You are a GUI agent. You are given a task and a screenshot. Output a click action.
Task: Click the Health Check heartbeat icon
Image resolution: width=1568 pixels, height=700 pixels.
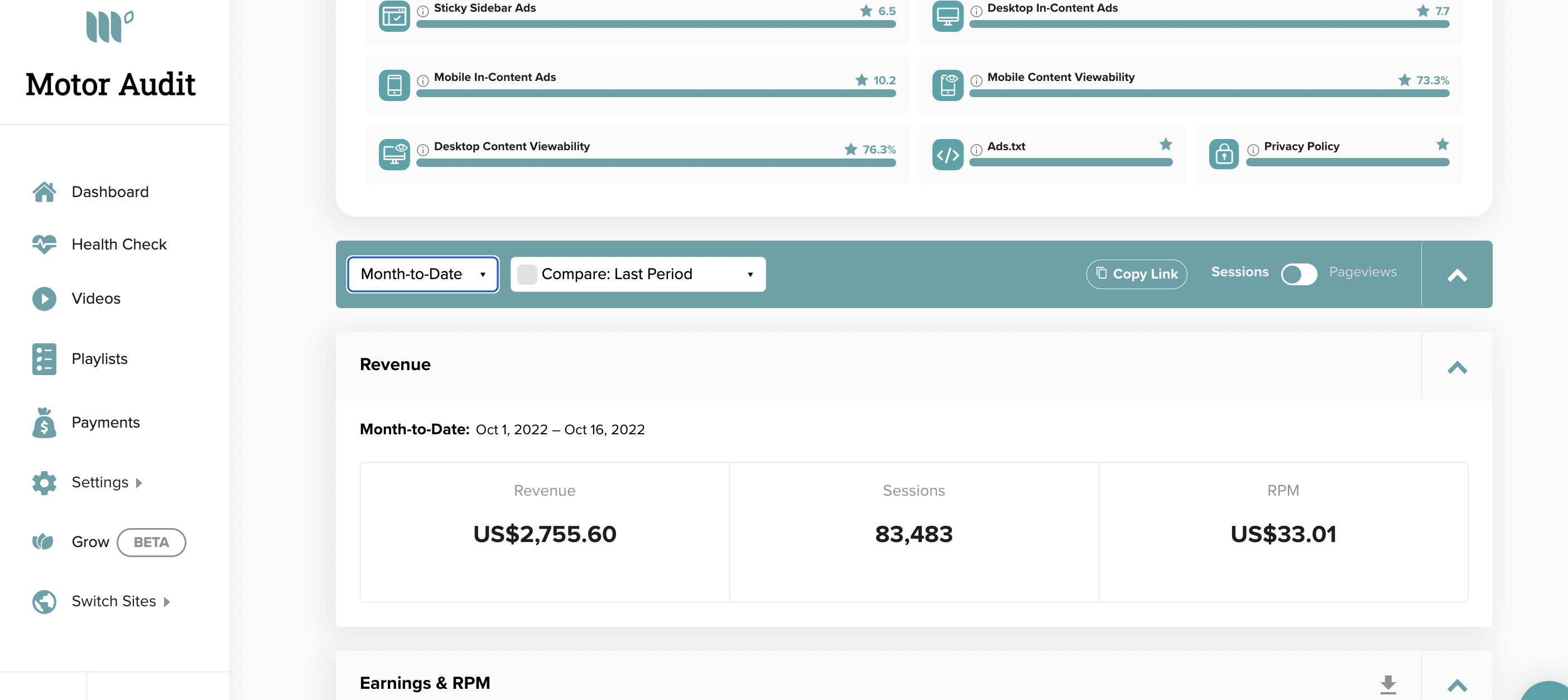click(x=44, y=244)
